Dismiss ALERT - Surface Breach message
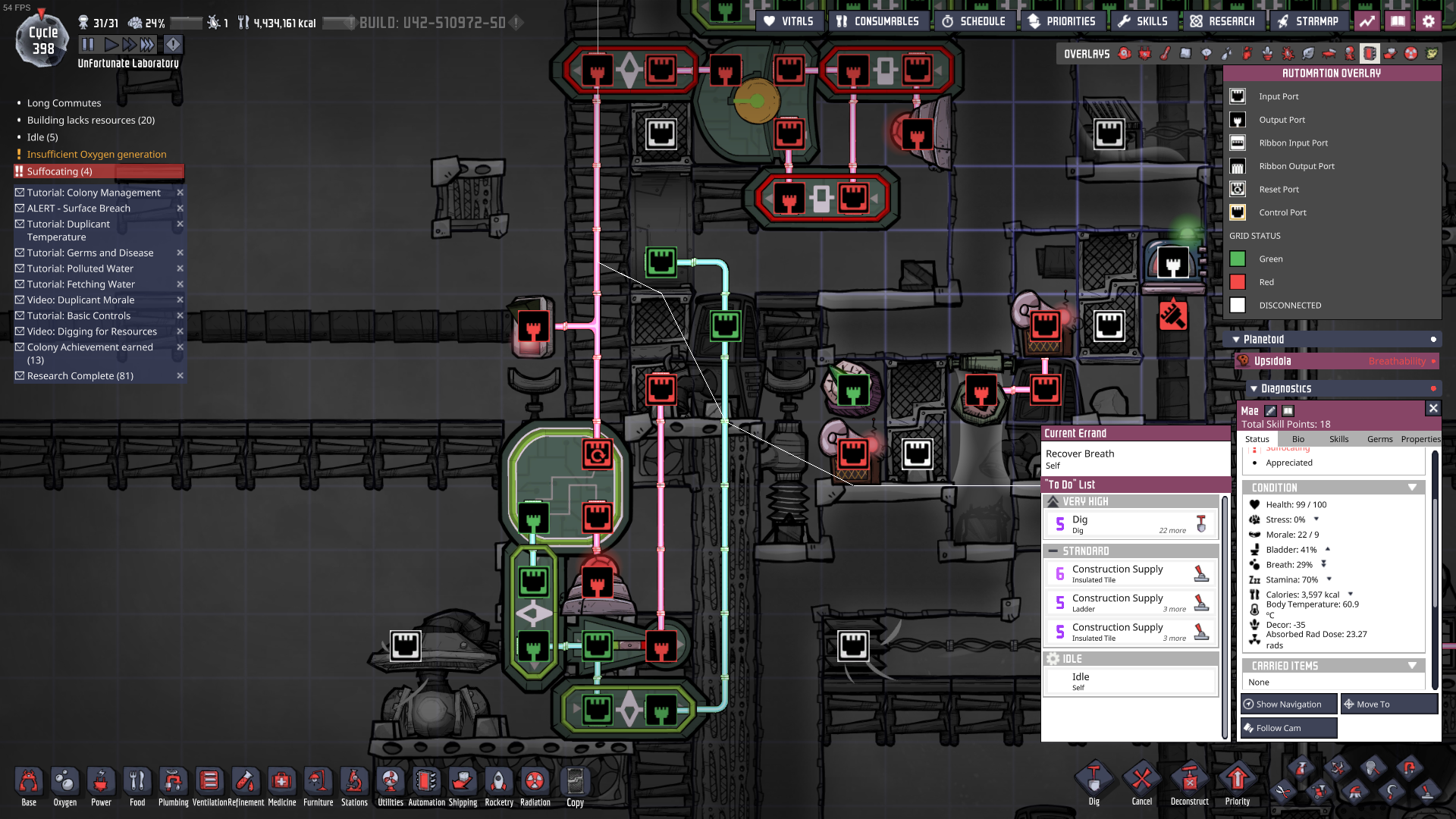The width and height of the screenshot is (1456, 819). click(180, 209)
